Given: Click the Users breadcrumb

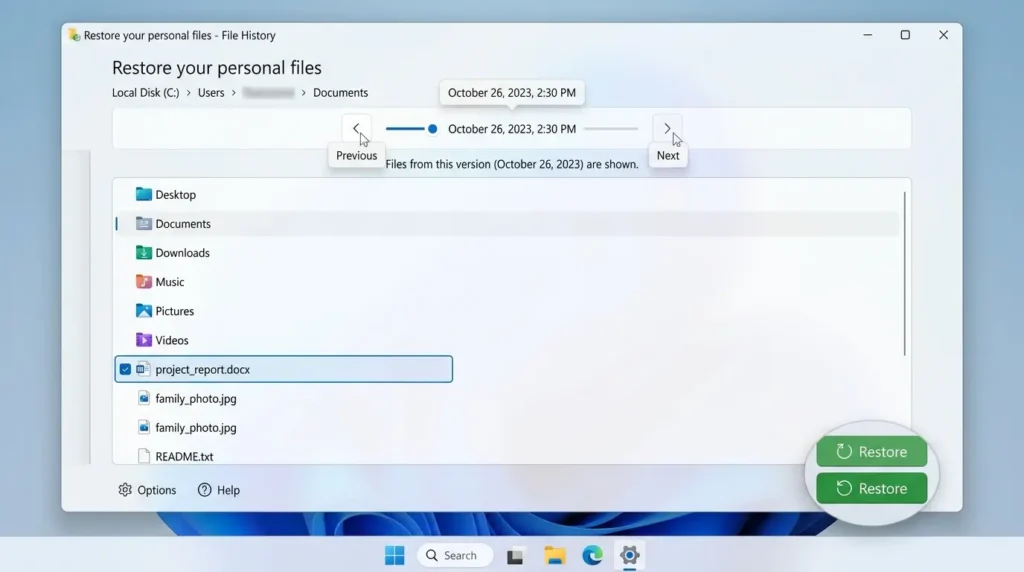Looking at the screenshot, I should pyautogui.click(x=211, y=93).
